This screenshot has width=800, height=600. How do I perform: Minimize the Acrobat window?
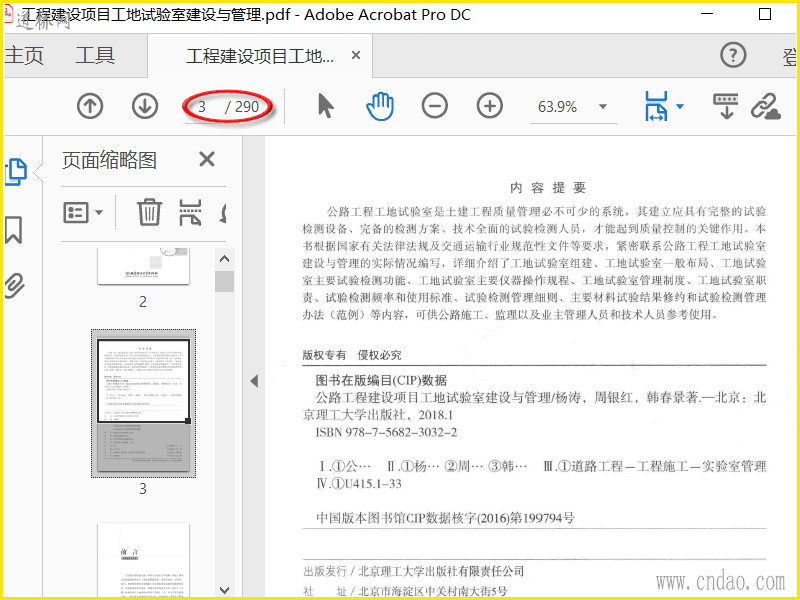click(x=707, y=14)
